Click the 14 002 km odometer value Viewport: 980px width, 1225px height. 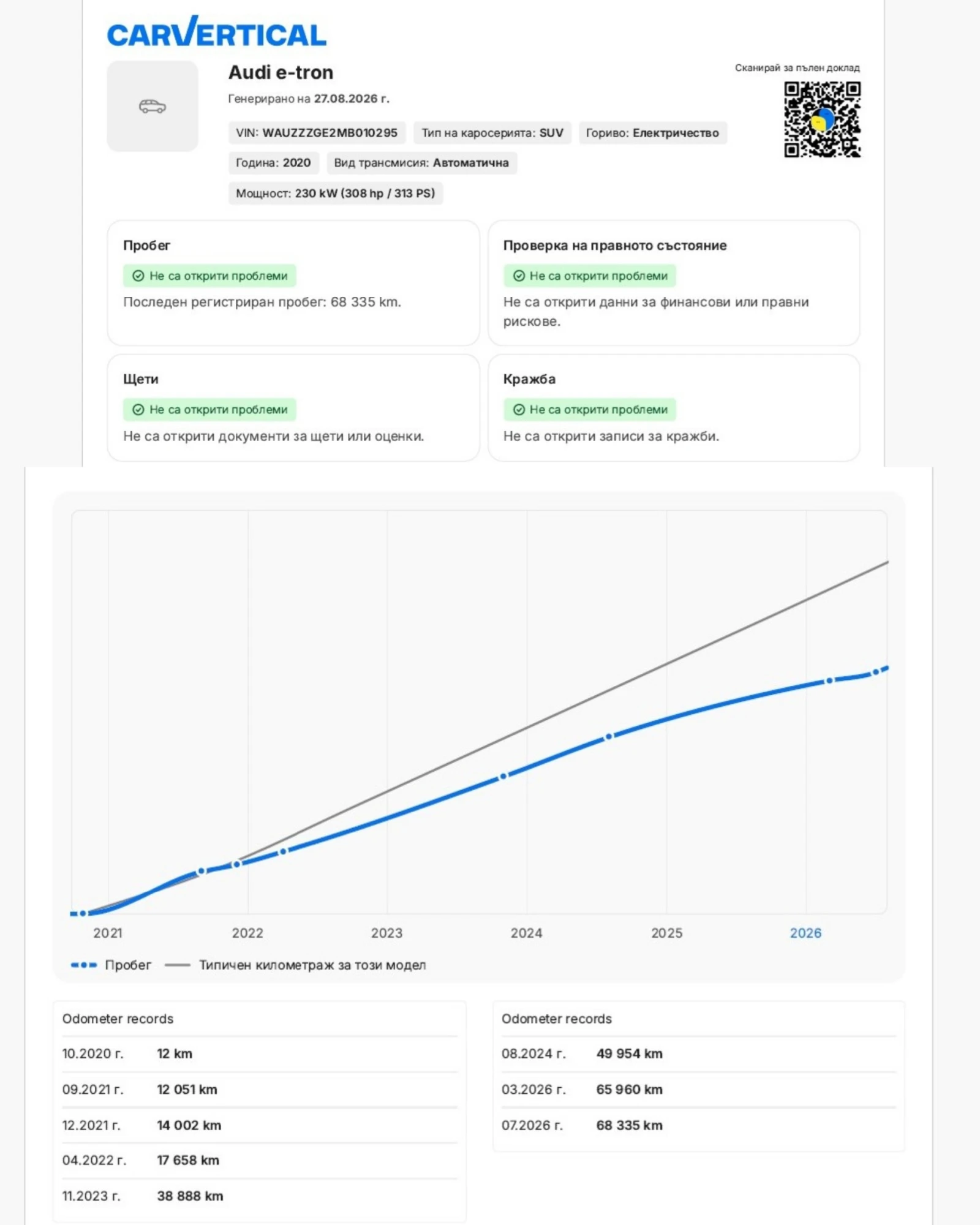pos(189,1125)
